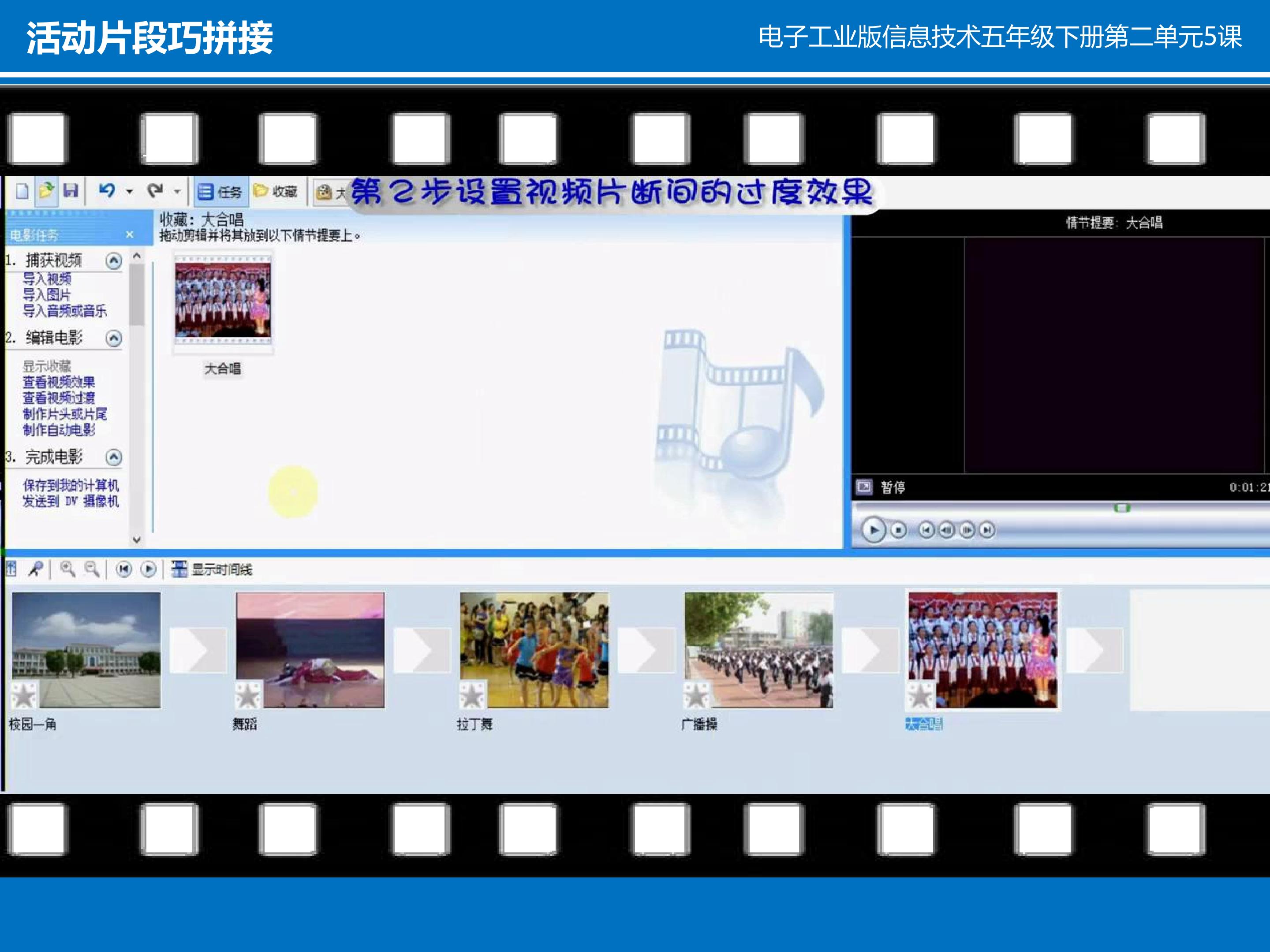Click the 导入音频或音乐 link
Screen dimensions: 1270x952
65,311
